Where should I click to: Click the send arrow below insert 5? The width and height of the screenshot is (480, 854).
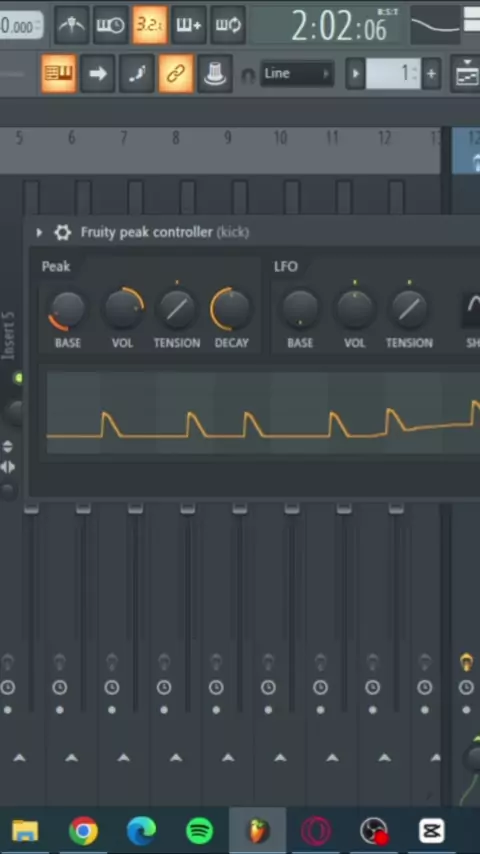click(20, 758)
